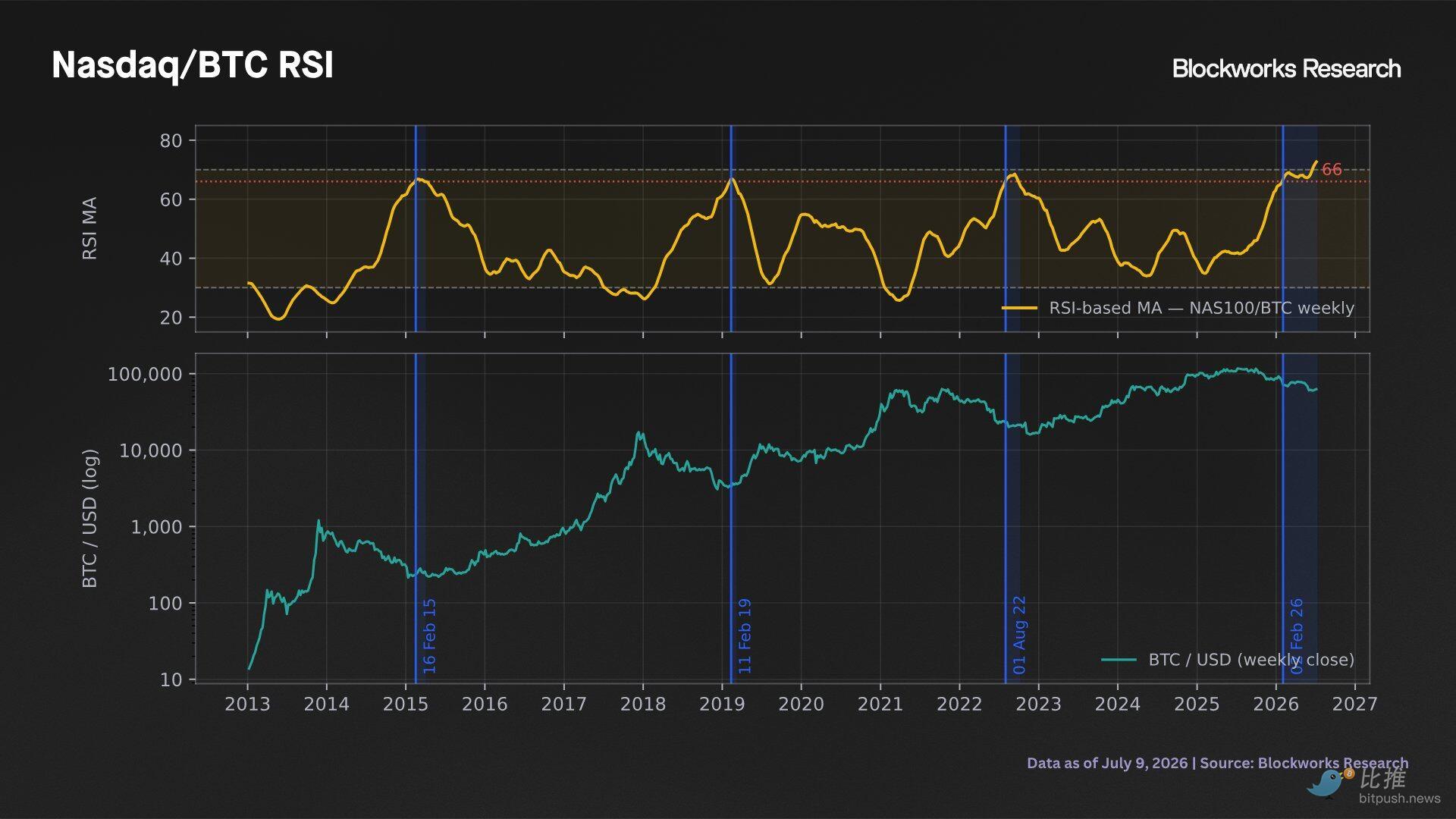Click the "2017" year label
The height and width of the screenshot is (819, 1456).
click(x=564, y=704)
